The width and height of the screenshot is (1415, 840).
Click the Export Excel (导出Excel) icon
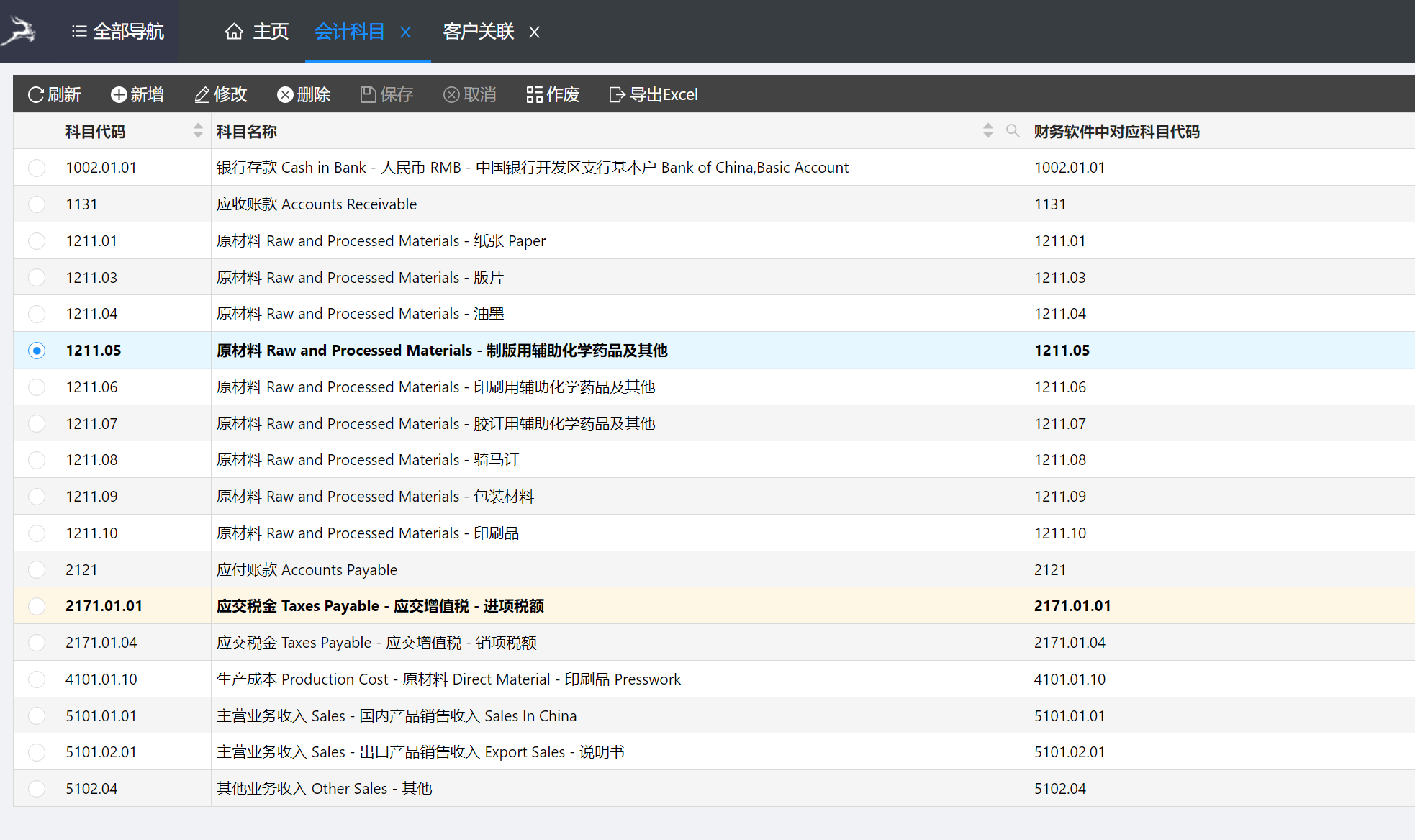click(617, 95)
